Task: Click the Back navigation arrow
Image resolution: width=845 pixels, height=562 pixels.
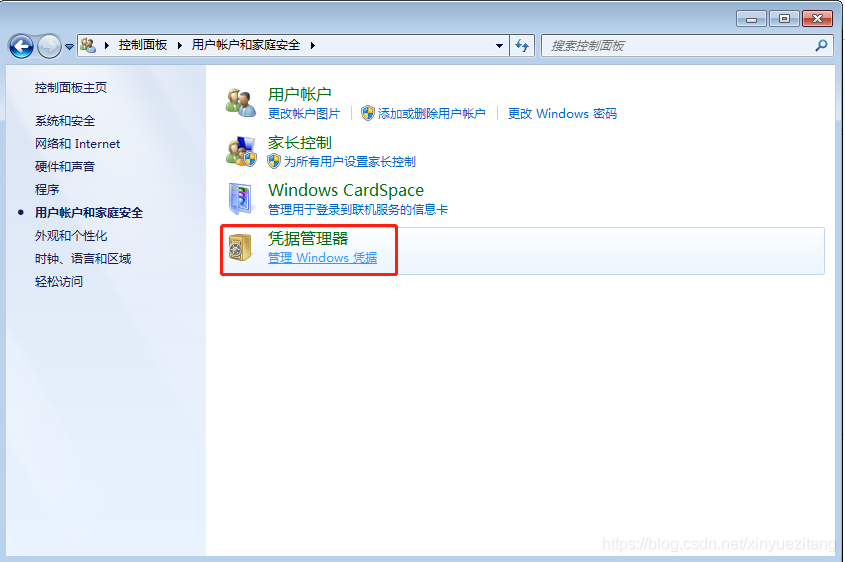Action: [x=22, y=46]
